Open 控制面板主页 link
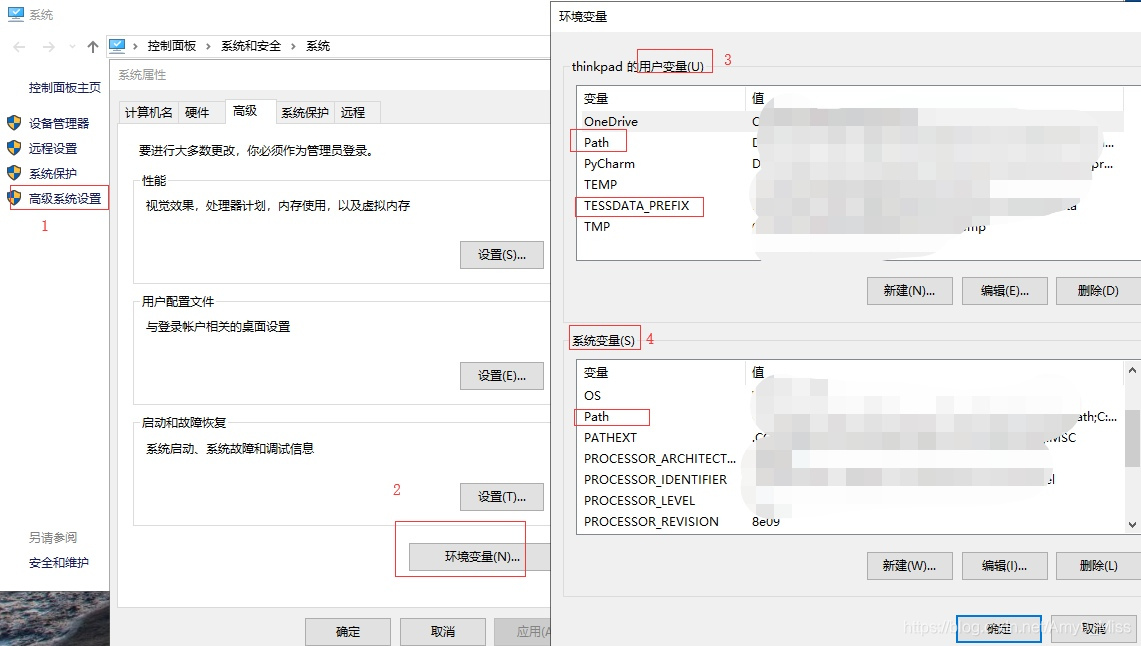 tap(65, 87)
